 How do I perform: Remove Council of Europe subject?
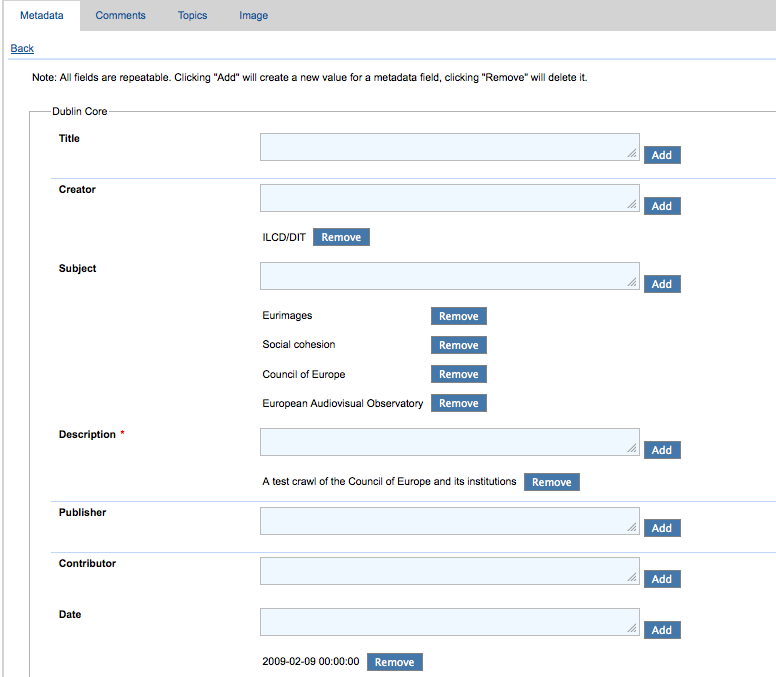click(x=458, y=374)
